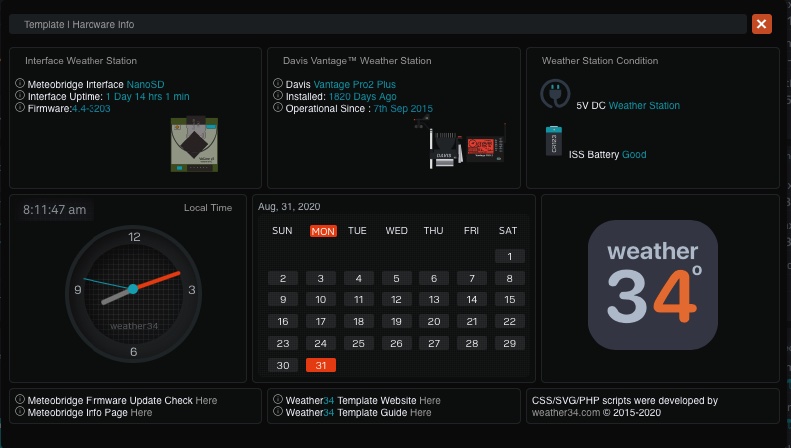Click info icon beside Firmware

(20, 107)
